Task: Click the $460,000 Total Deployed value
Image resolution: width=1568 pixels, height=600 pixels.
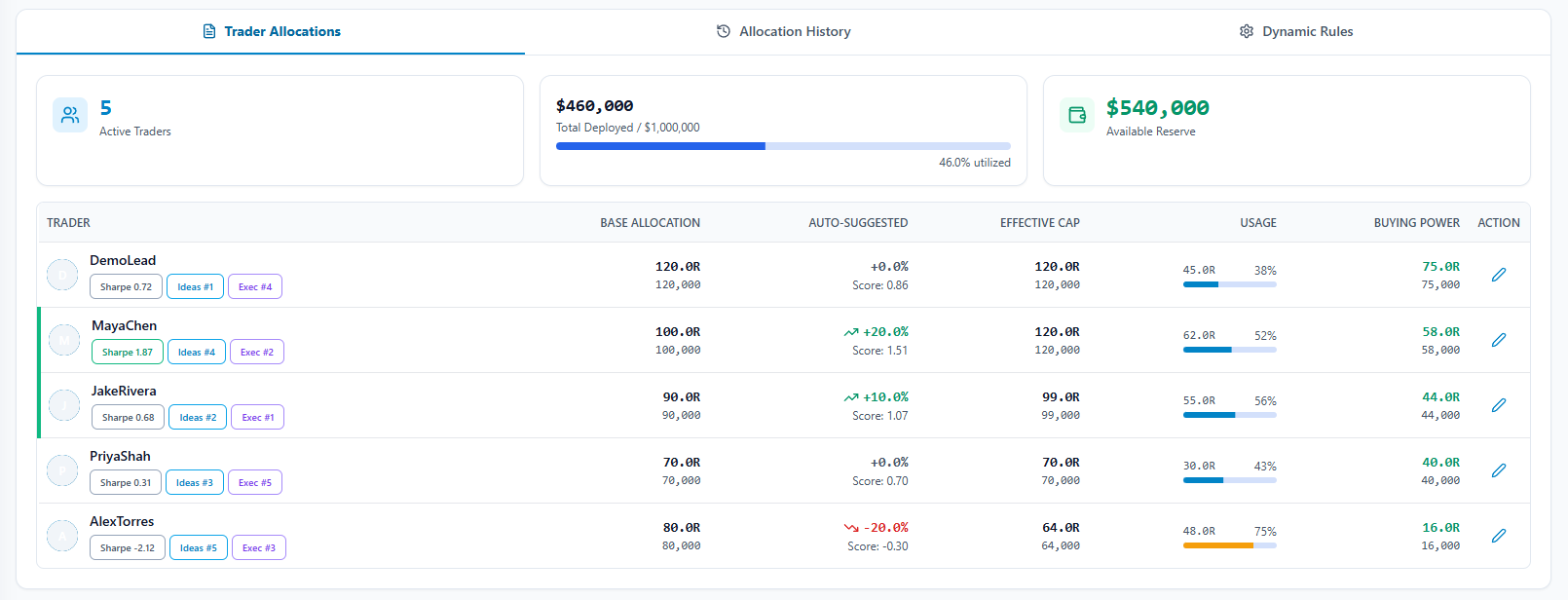Action: tap(594, 106)
